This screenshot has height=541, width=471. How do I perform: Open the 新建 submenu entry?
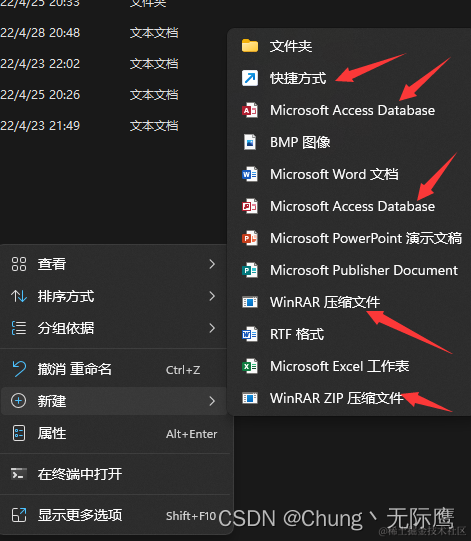tap(114, 401)
